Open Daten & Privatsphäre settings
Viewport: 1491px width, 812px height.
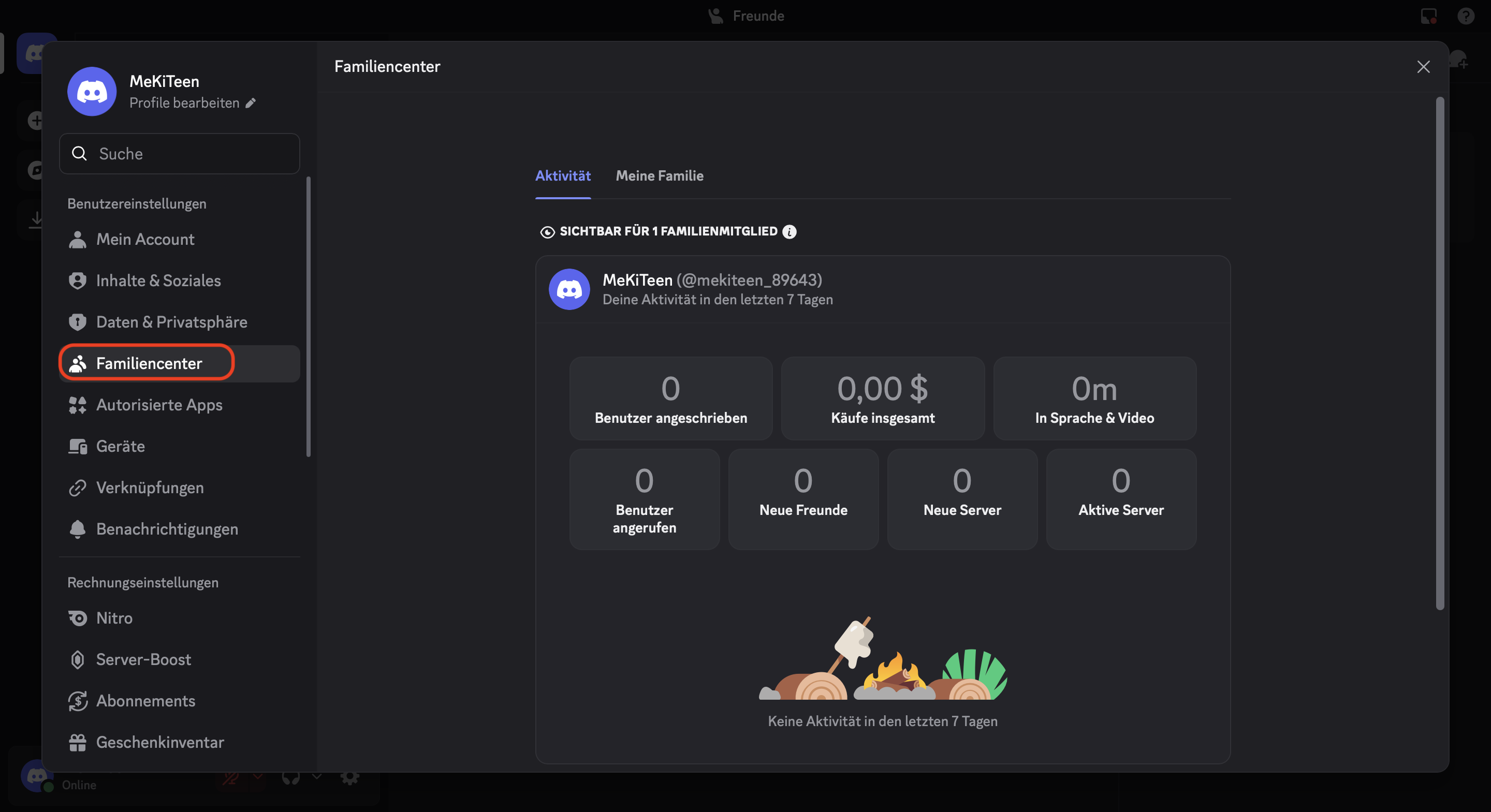point(171,322)
